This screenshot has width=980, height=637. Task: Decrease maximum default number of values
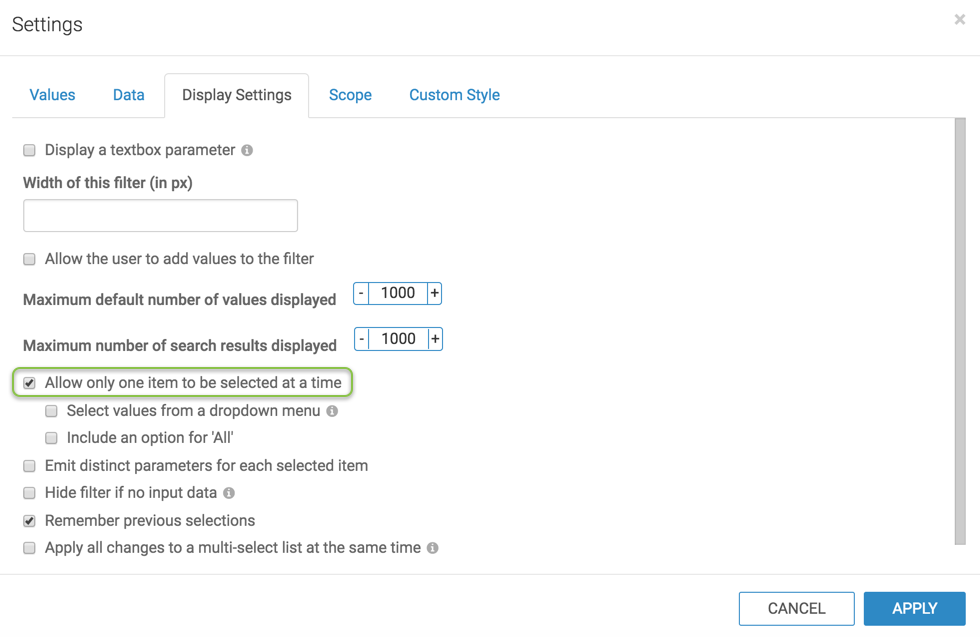(x=361, y=293)
